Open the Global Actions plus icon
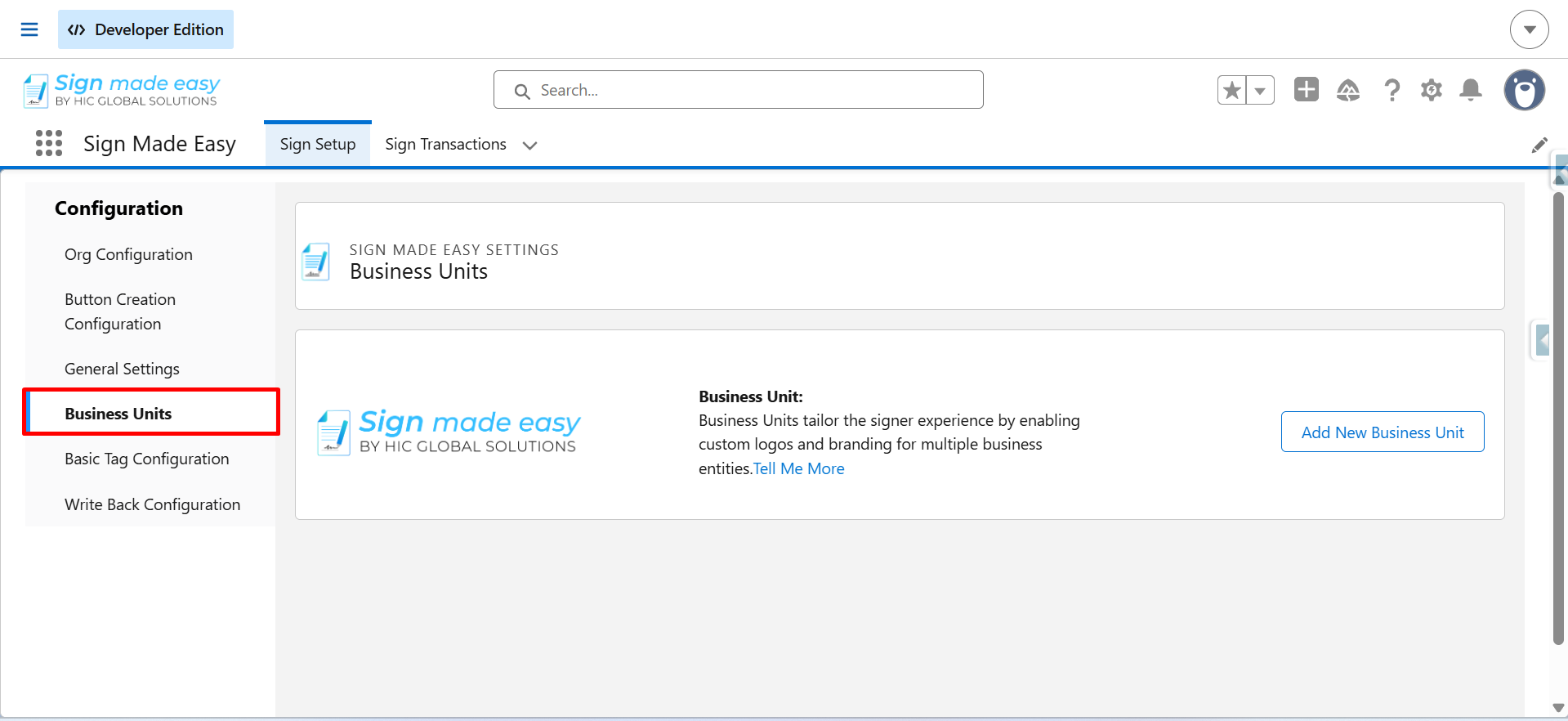The image size is (1568, 721). (x=1306, y=89)
